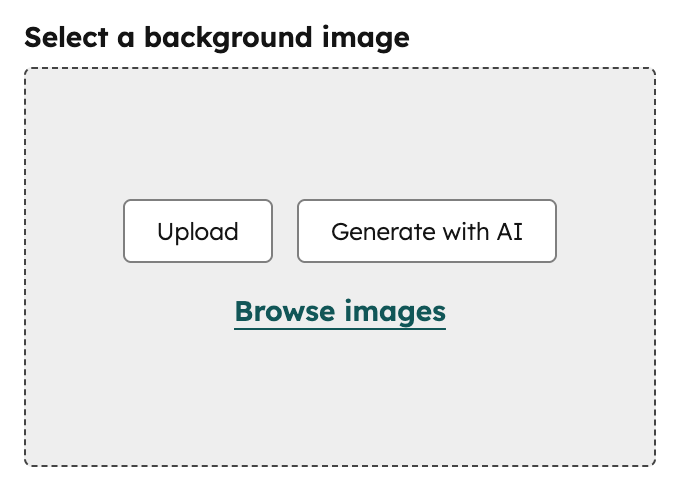Click the Upload button

[x=198, y=232]
